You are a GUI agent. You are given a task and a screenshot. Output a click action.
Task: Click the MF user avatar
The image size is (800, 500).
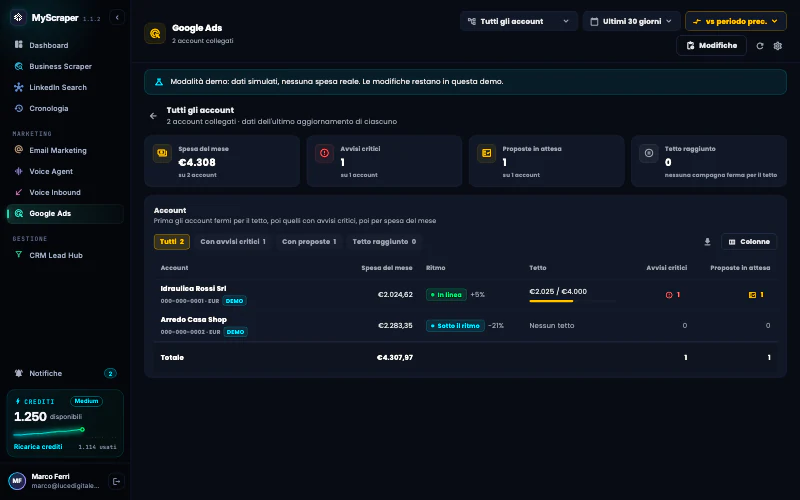[x=17, y=481]
